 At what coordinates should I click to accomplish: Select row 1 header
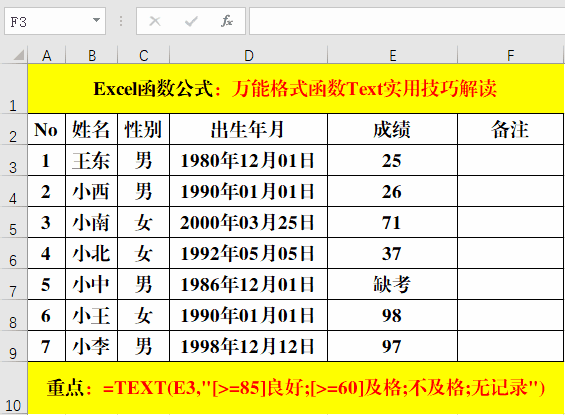pos(14,89)
